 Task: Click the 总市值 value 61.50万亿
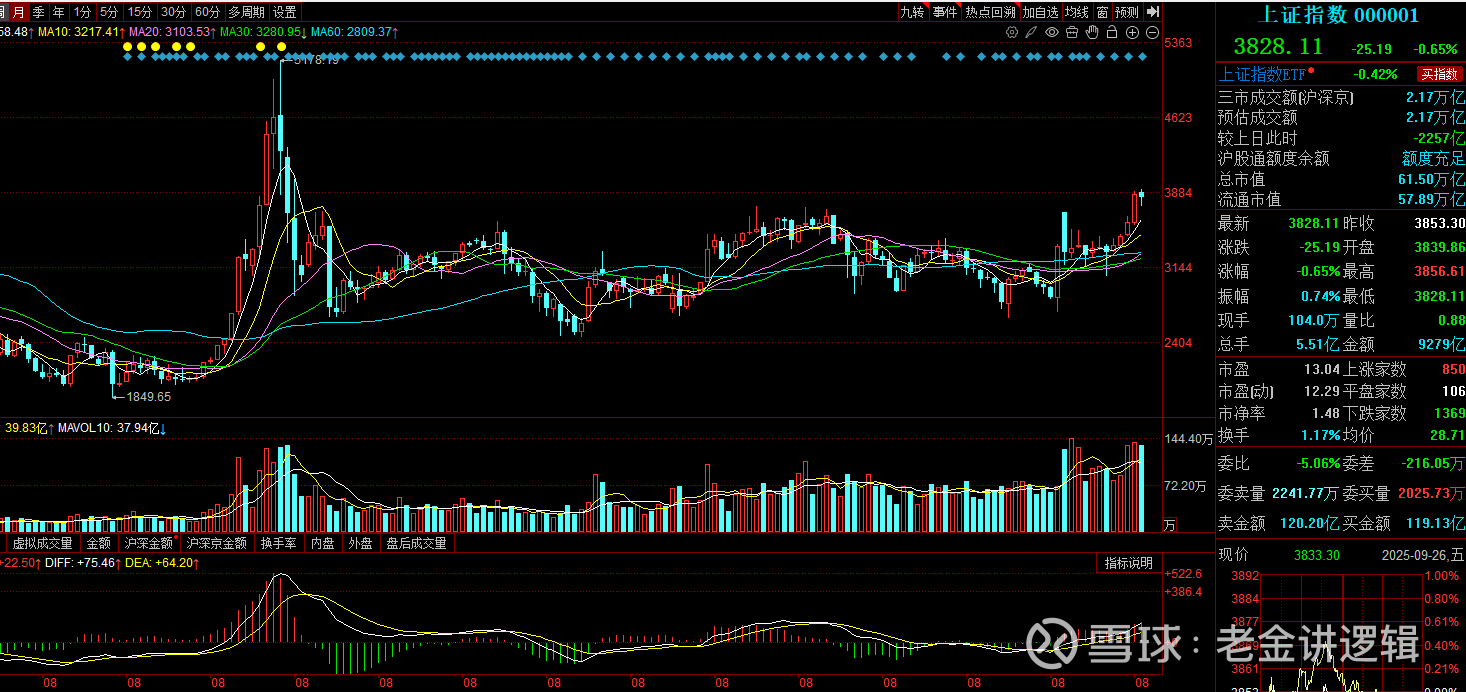click(1431, 179)
